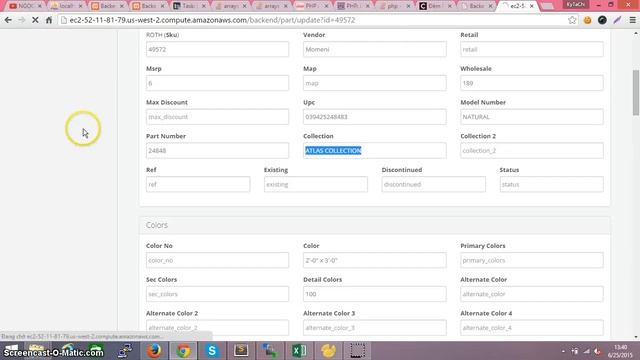Close the active ec2 tab
640x360 pixels.
tap(531, 6)
